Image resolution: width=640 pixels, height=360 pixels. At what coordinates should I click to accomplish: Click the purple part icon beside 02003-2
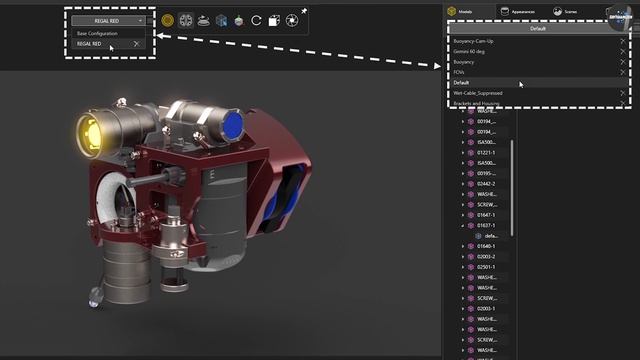coord(471,257)
